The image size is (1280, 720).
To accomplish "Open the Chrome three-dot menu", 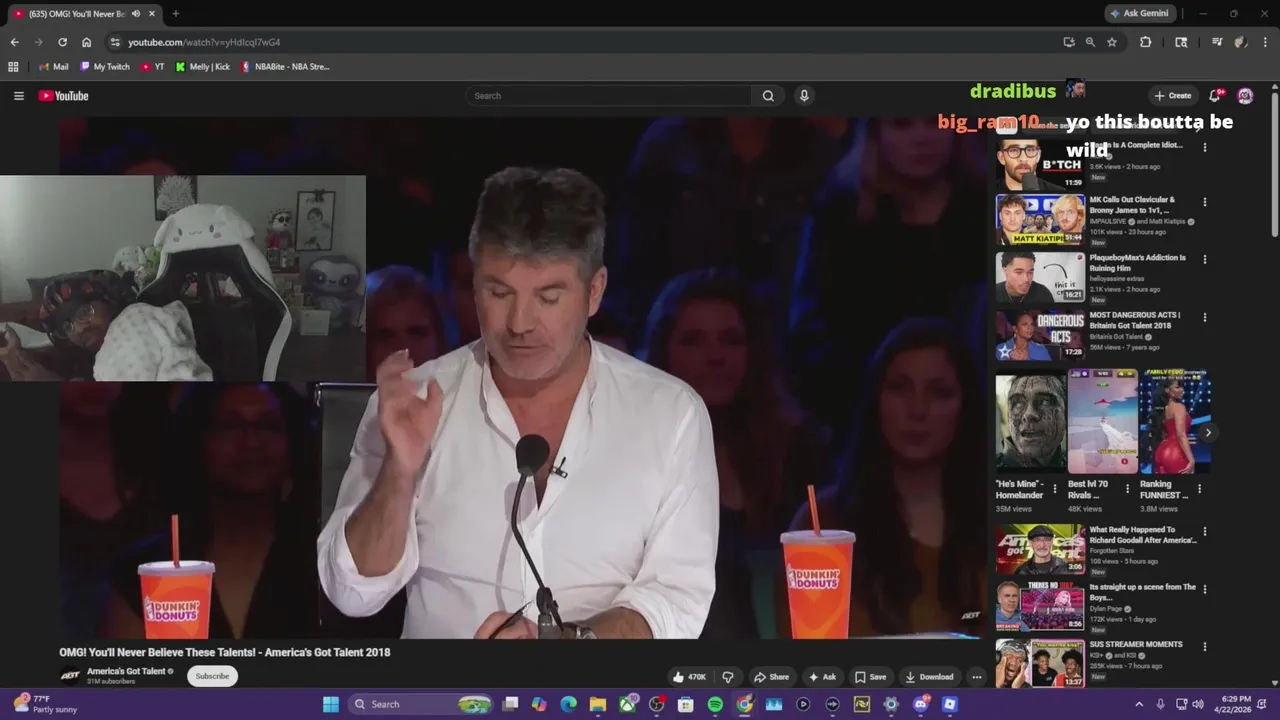I will click(x=1265, y=42).
